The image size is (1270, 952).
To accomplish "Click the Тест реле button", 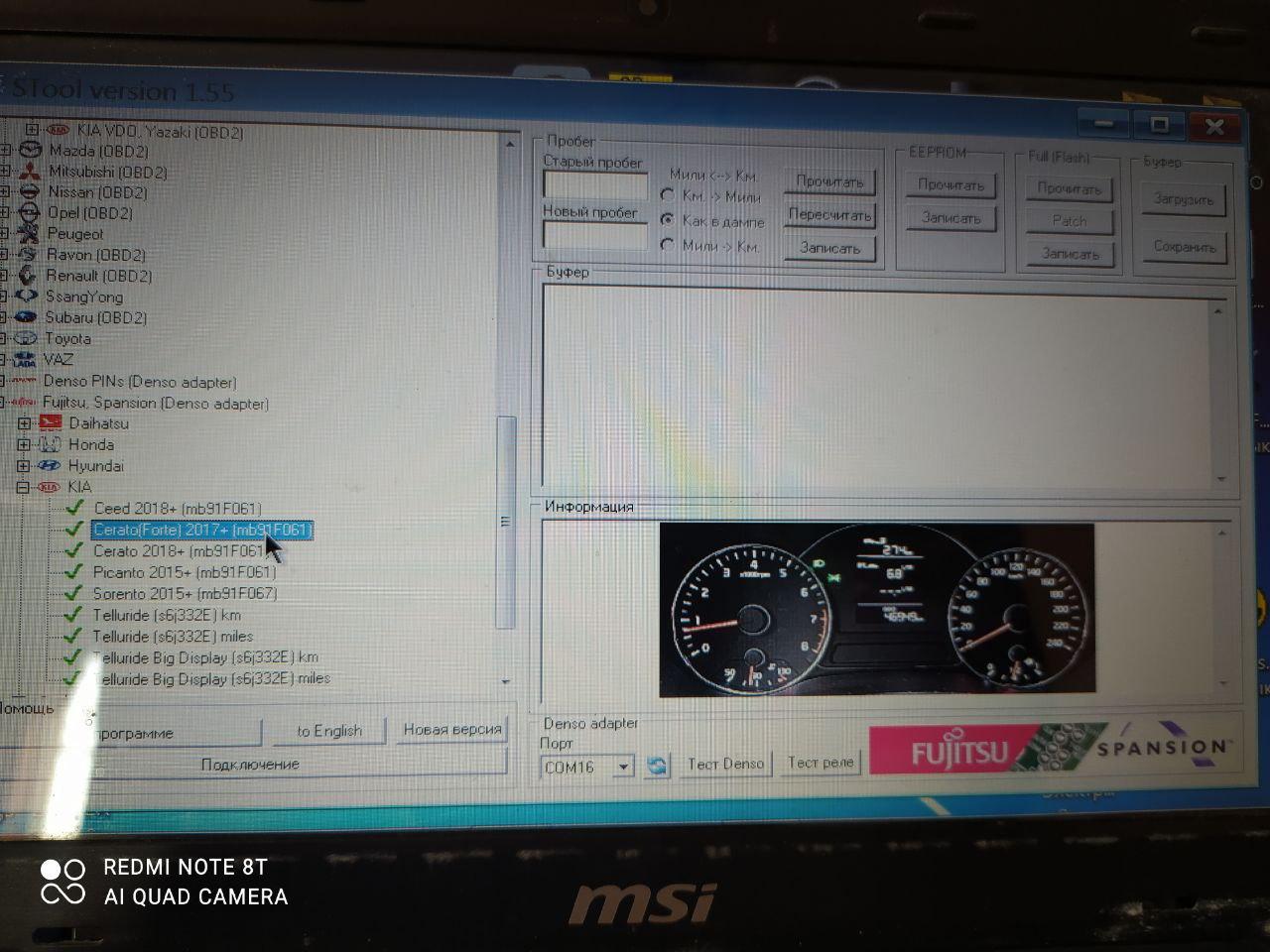I will pyautogui.click(x=821, y=763).
